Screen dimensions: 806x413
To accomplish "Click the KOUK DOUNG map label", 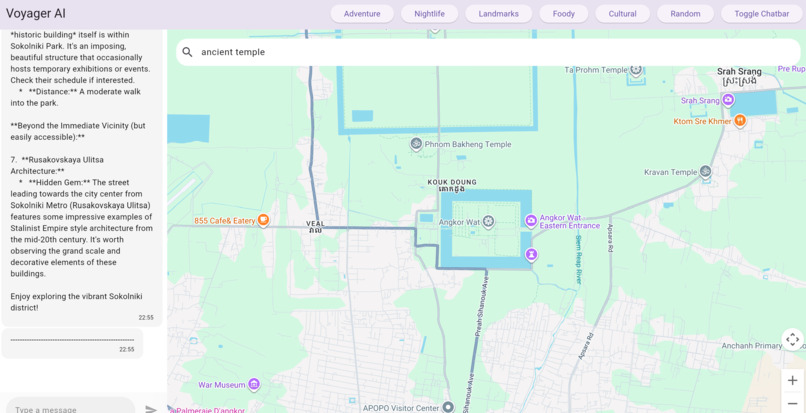I will pos(452,185).
